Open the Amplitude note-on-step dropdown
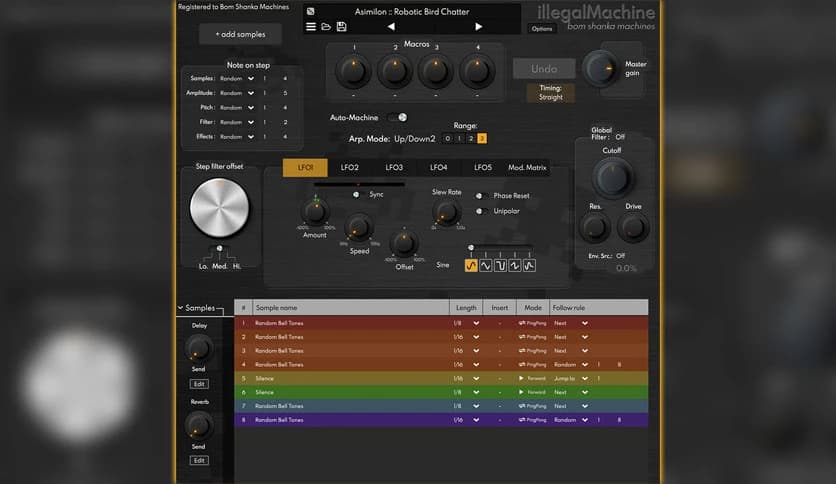Image resolution: width=836 pixels, height=484 pixels. [x=251, y=93]
